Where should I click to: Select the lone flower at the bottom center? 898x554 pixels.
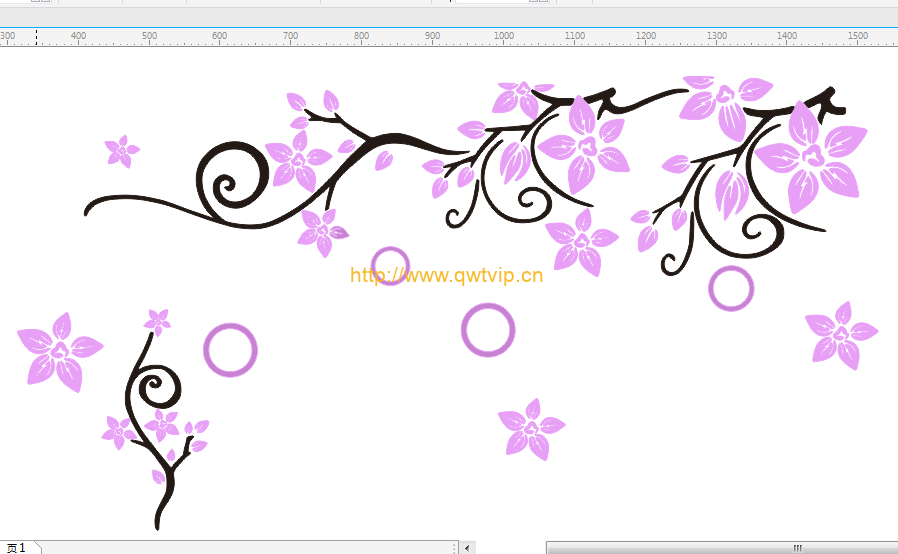(x=531, y=430)
